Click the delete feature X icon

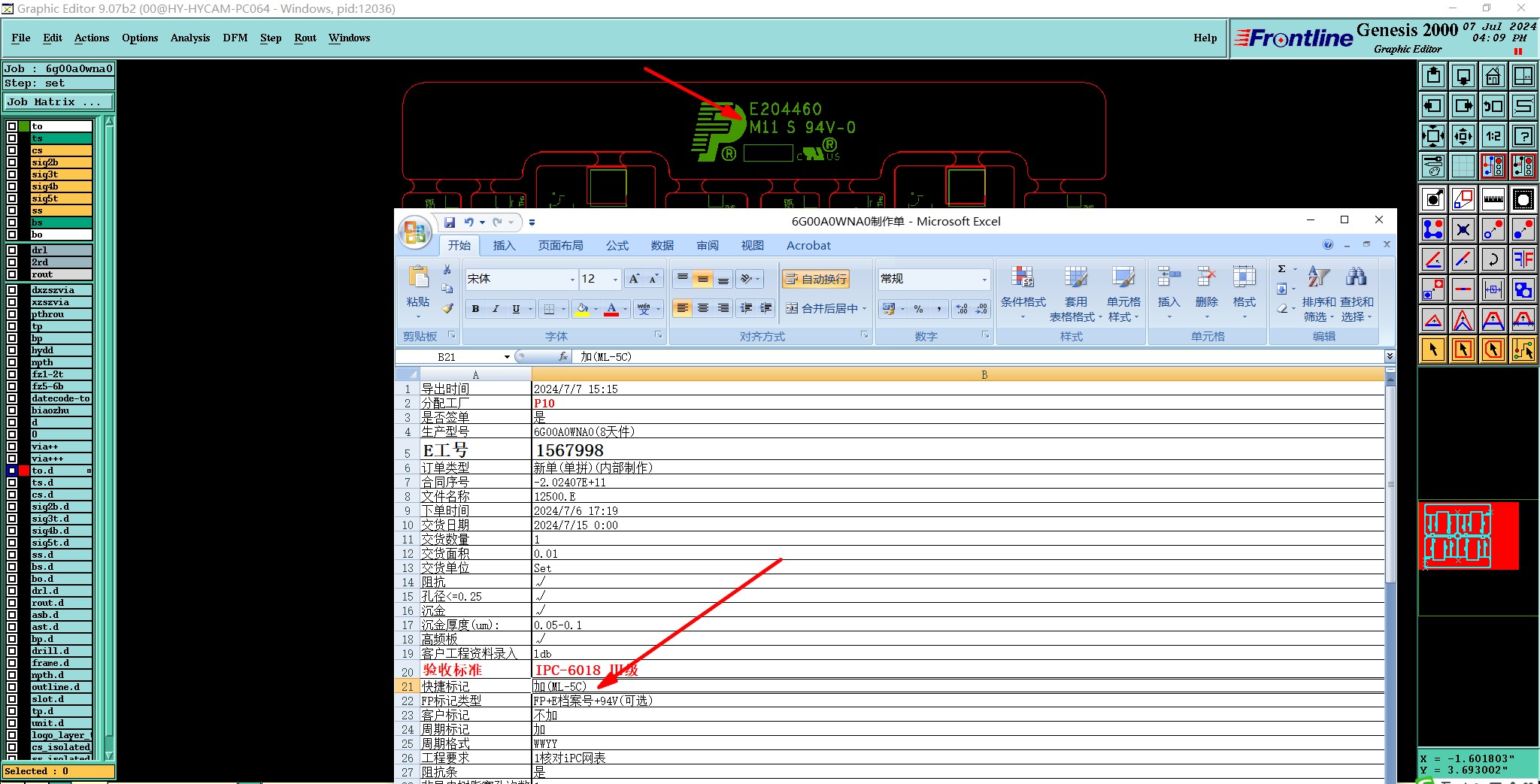[x=1463, y=229]
